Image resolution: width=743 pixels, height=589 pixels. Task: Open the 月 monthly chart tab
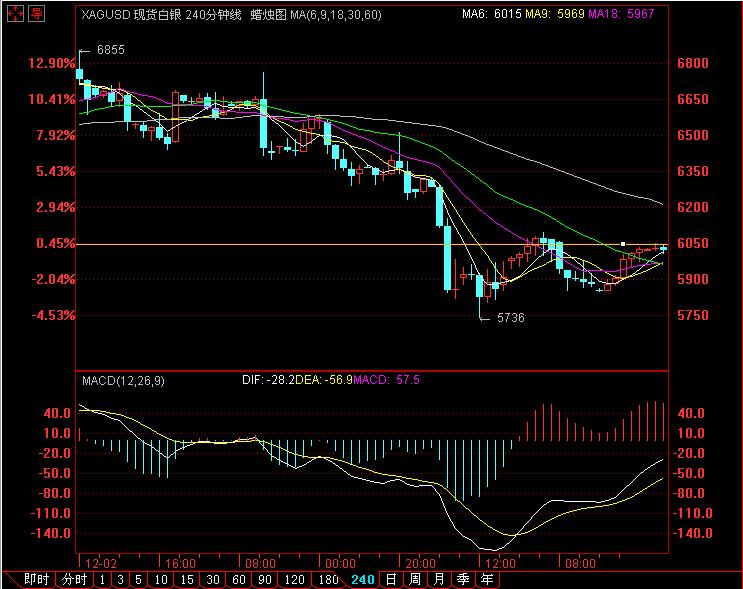click(438, 579)
